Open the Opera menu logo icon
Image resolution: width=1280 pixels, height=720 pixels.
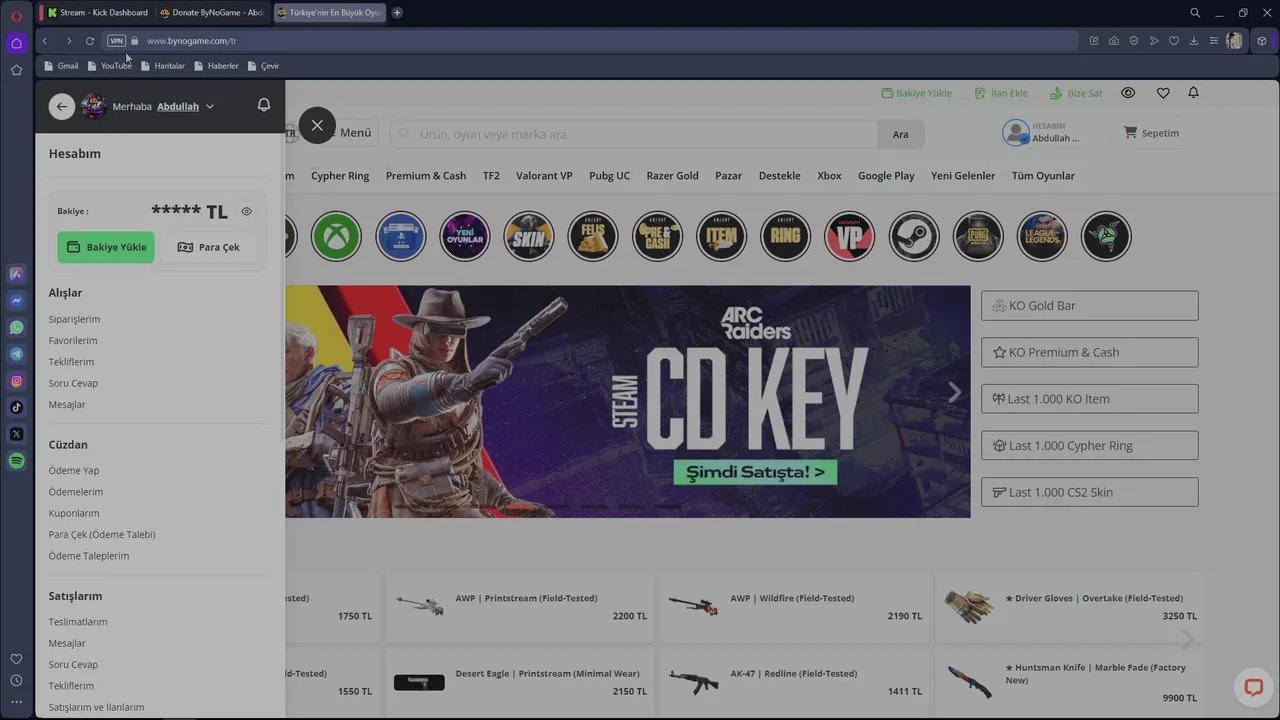(16, 15)
